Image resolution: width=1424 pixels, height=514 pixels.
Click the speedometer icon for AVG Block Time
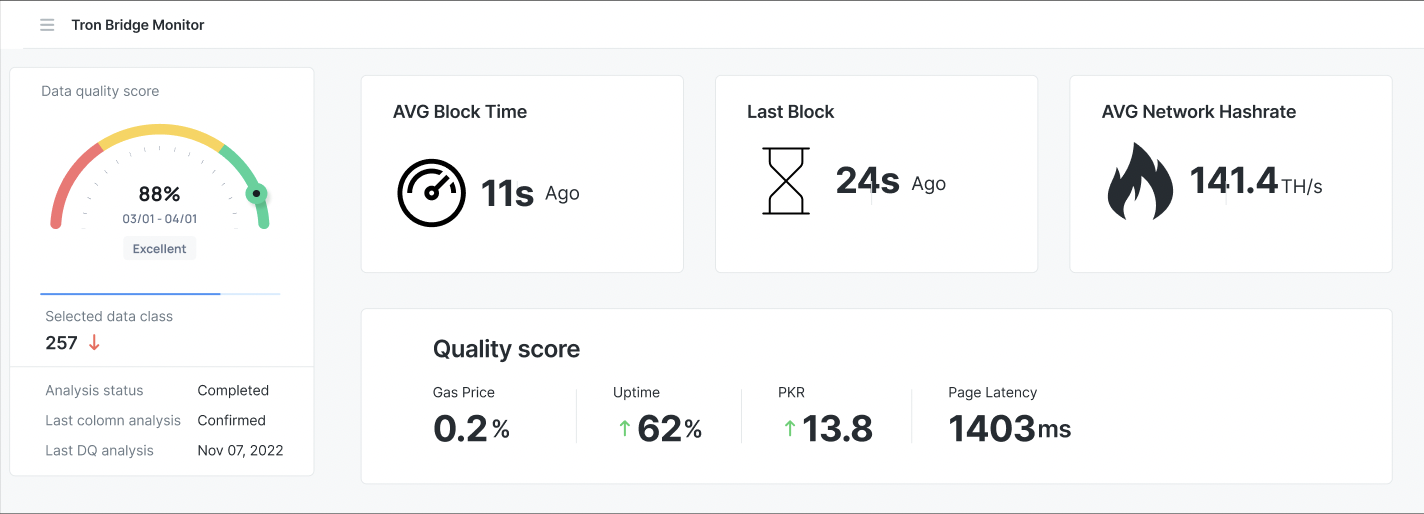tap(432, 193)
